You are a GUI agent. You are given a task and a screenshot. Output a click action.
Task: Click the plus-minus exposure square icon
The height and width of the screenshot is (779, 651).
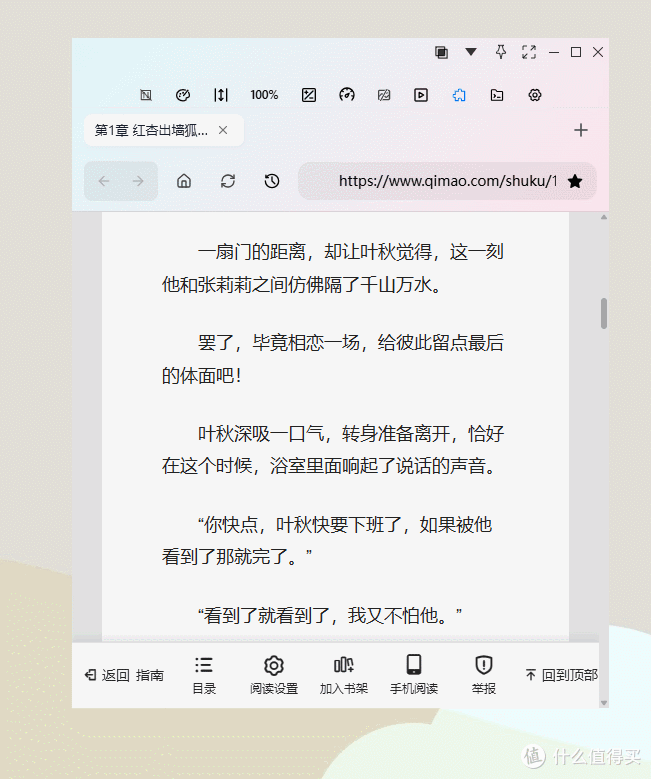point(309,95)
